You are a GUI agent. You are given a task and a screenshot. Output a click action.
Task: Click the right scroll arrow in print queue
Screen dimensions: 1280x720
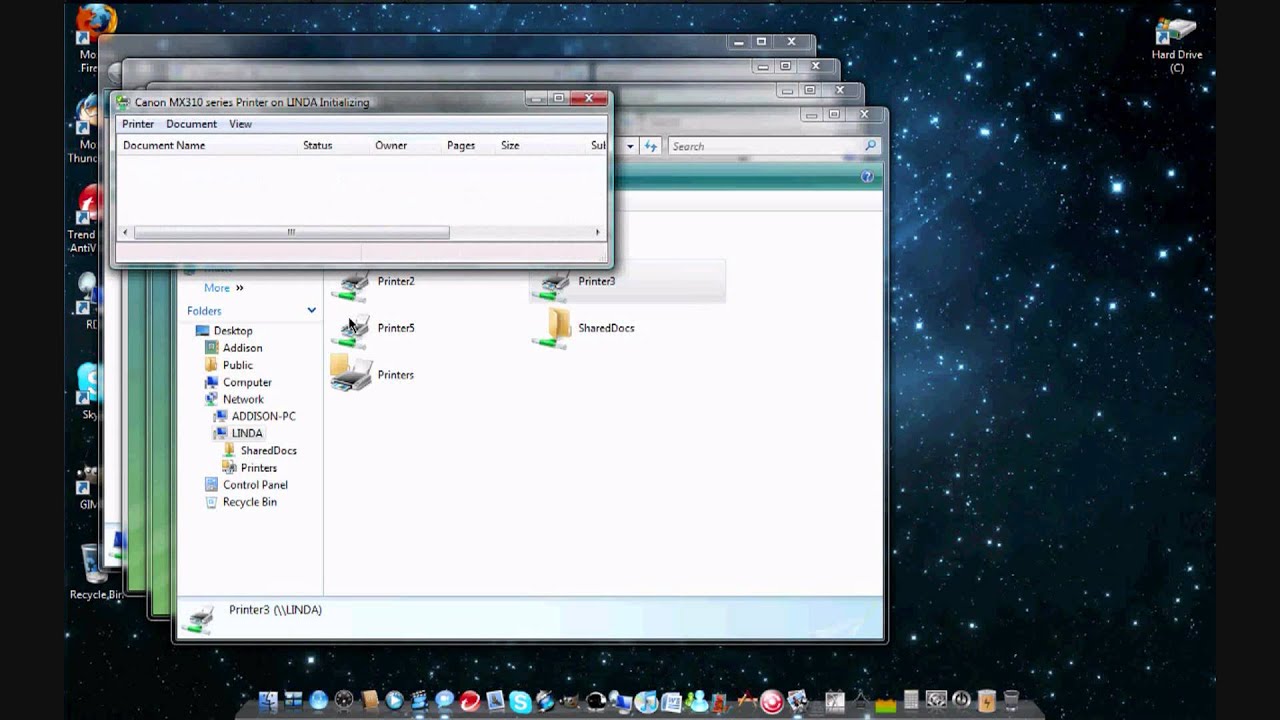[597, 232]
